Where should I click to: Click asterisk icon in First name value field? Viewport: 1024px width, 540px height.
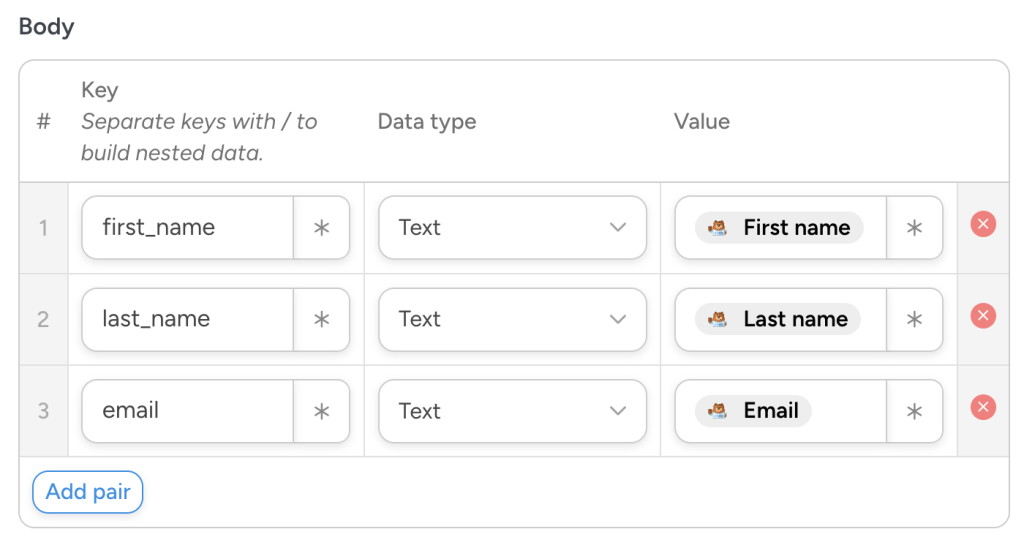pyautogui.click(x=914, y=228)
